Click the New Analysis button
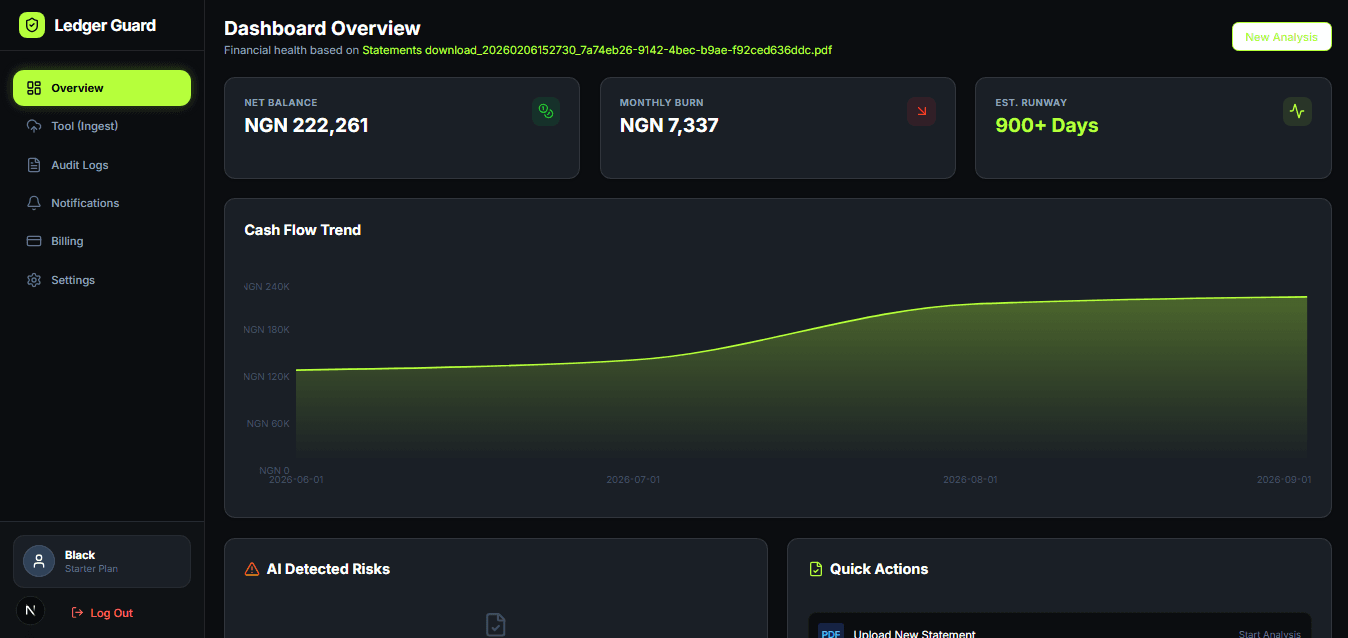 1281,37
